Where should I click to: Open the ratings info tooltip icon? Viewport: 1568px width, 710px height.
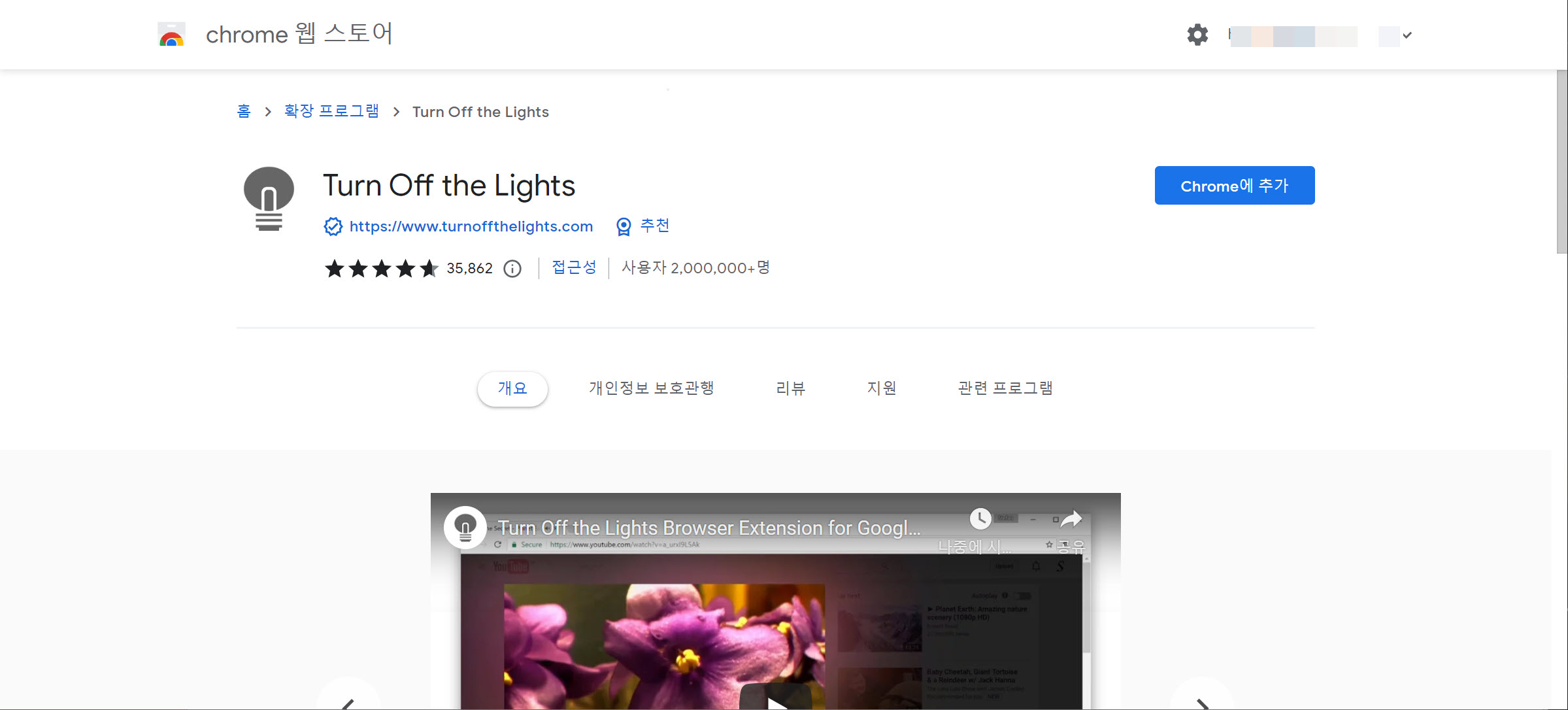(x=512, y=268)
